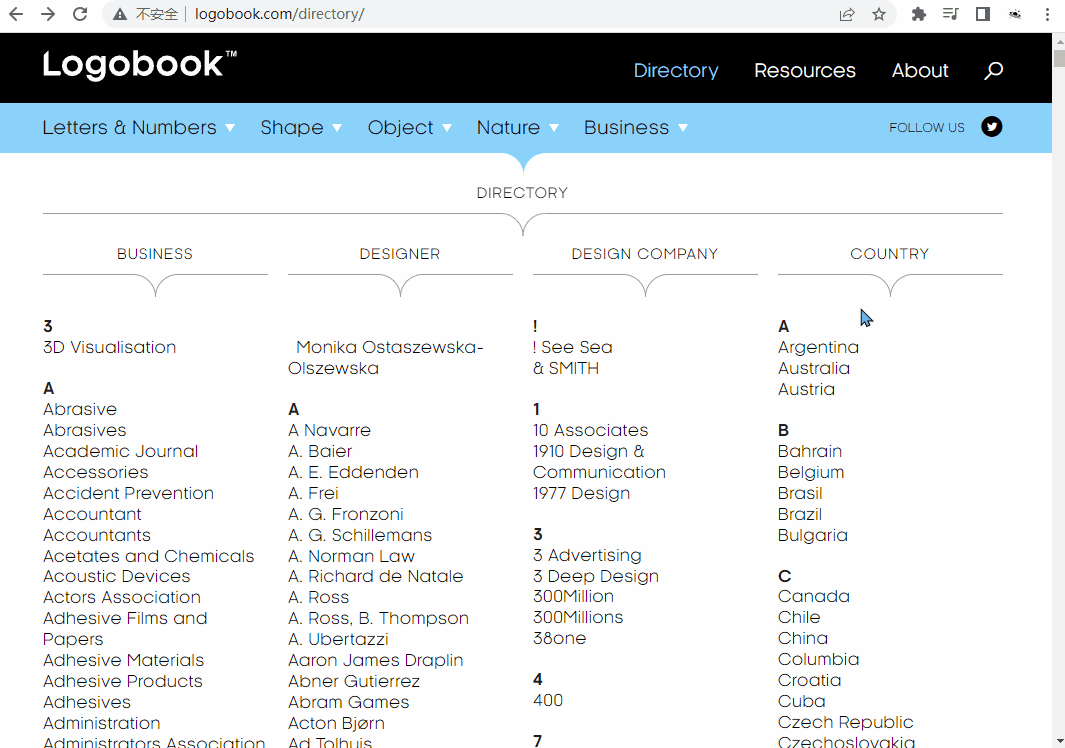Viewport: 1065px width, 748px height.
Task: Expand the Nature dropdown menu
Action: click(518, 128)
